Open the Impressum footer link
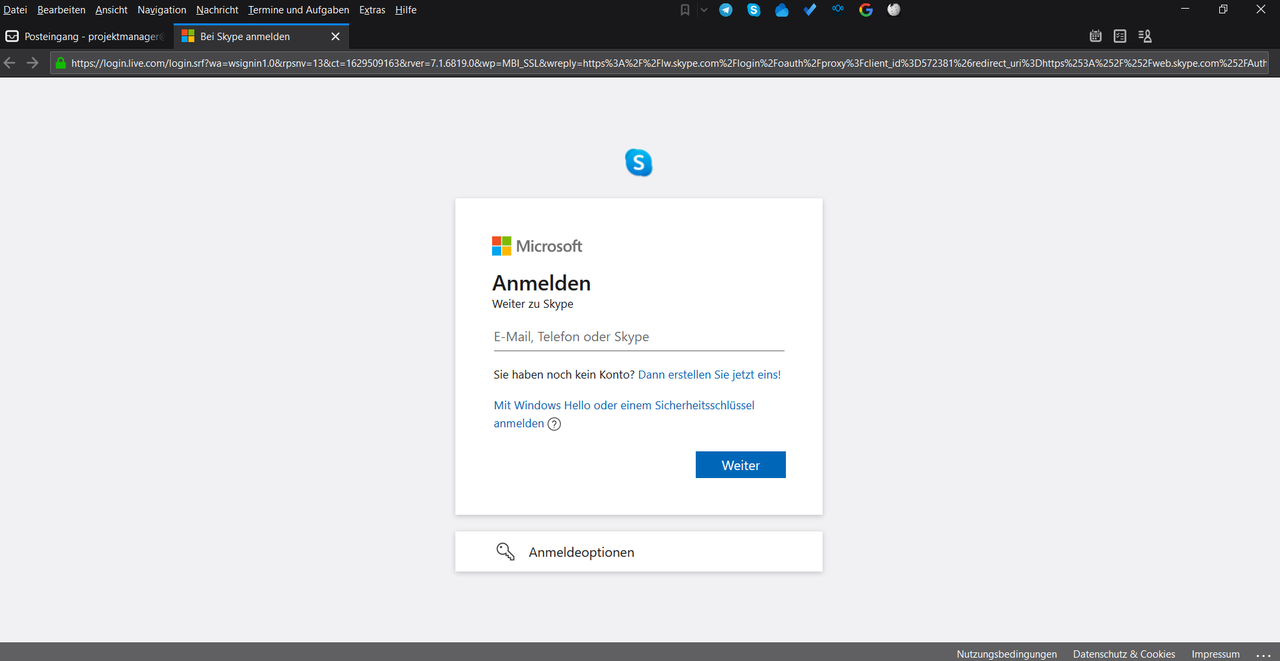Viewport: 1280px width, 661px height. click(x=1216, y=654)
